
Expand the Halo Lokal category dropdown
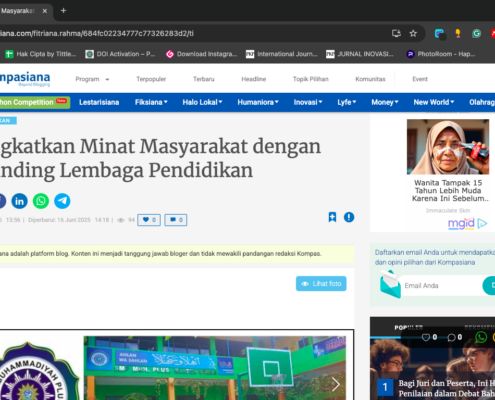pyautogui.click(x=202, y=102)
